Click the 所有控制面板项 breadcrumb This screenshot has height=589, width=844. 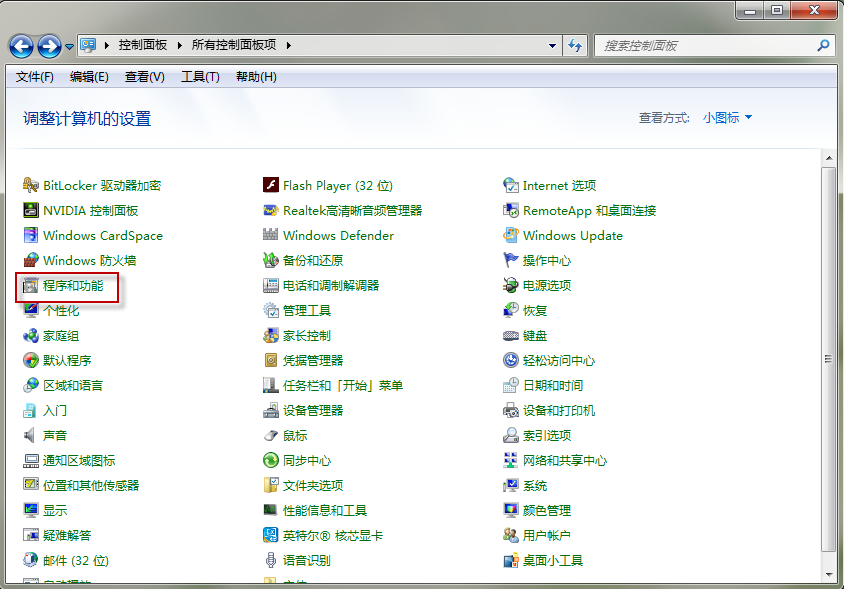[234, 45]
